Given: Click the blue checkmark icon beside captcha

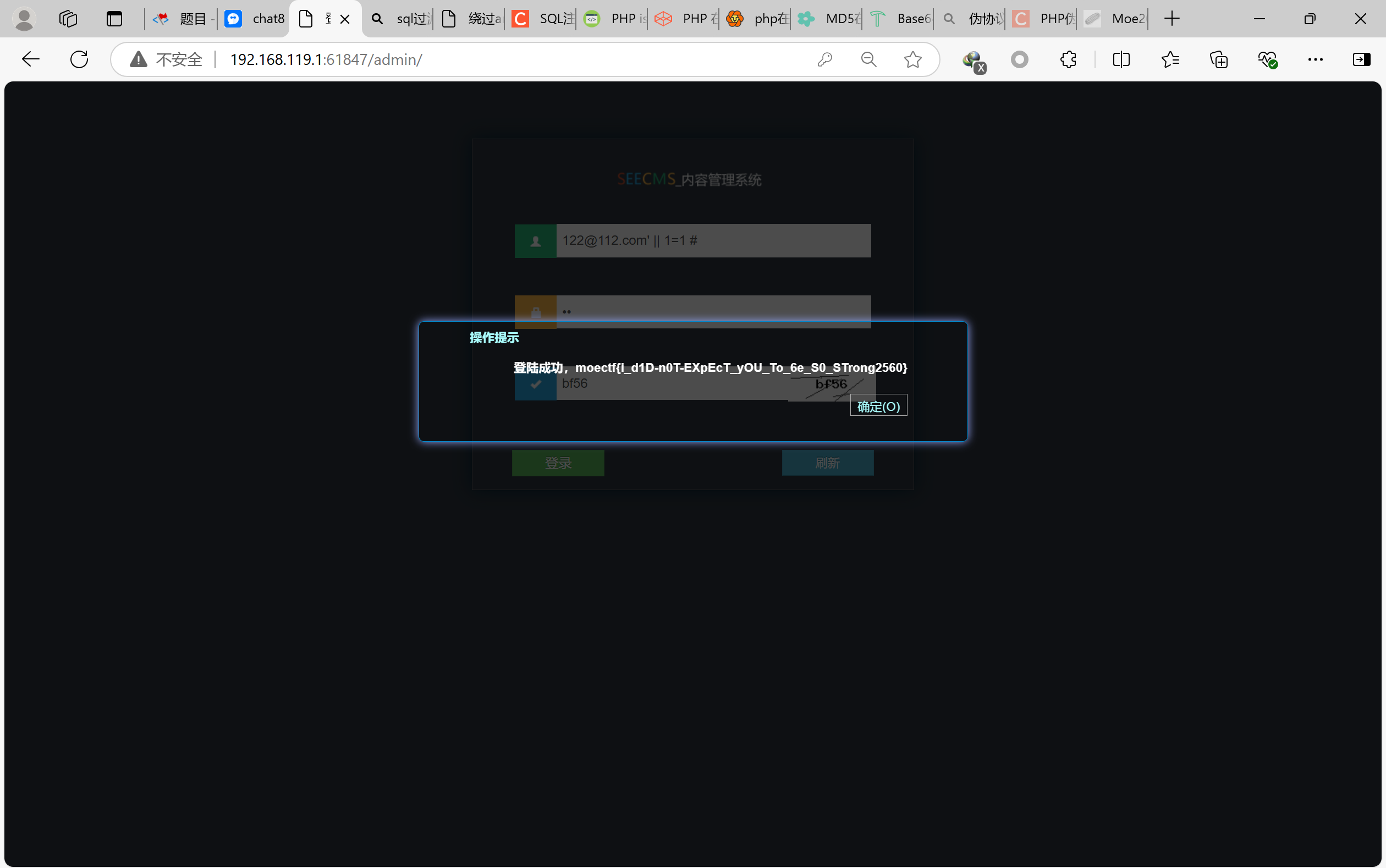Looking at the screenshot, I should [x=536, y=384].
